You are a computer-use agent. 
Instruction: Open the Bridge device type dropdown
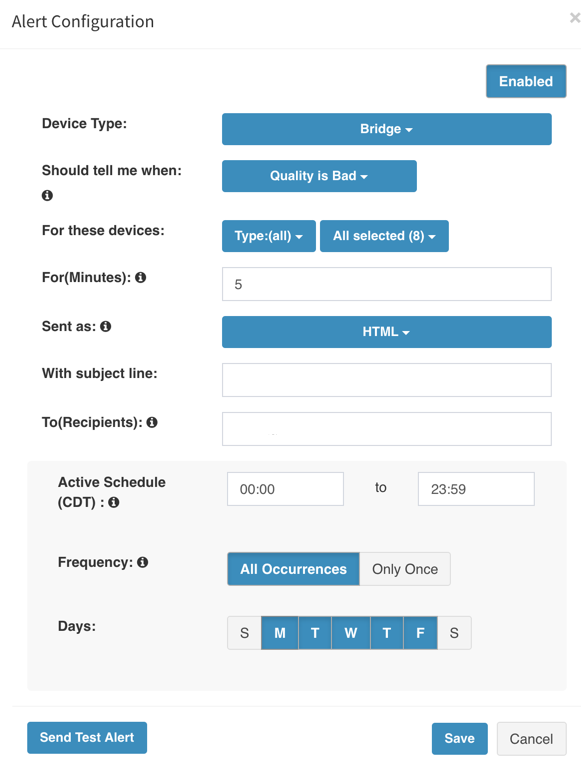point(387,129)
